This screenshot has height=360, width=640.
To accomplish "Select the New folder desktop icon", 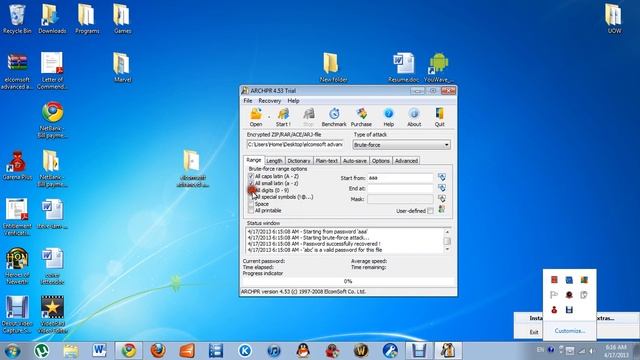I will click(x=333, y=67).
